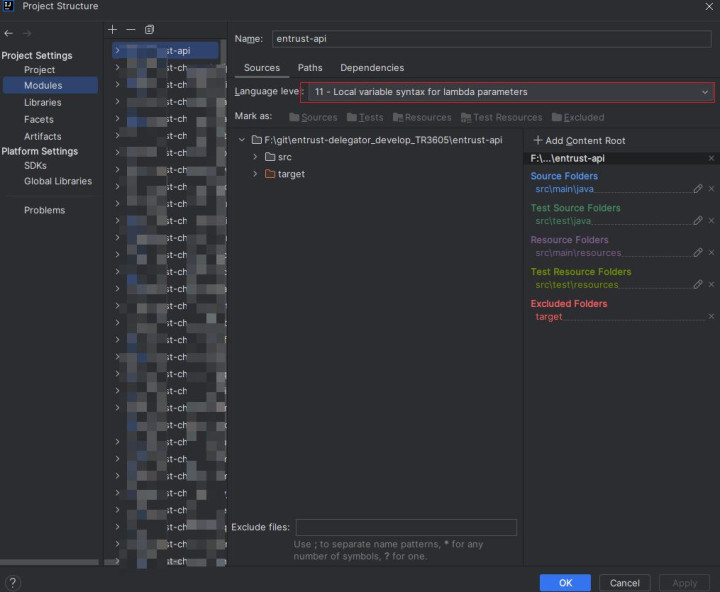
Task: Remove the entrust-api content root
Action: click(711, 158)
